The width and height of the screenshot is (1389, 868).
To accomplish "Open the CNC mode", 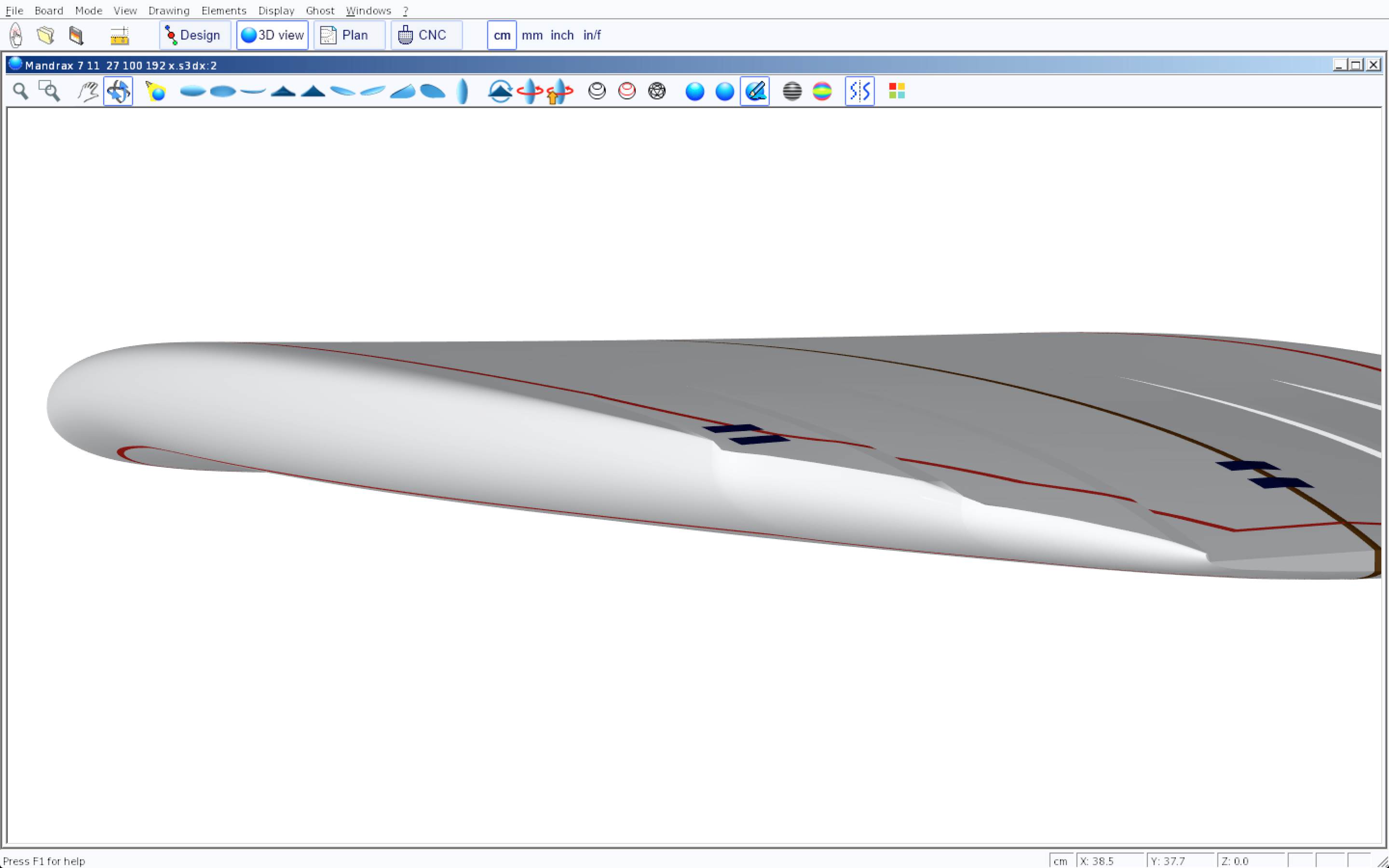I will pyautogui.click(x=426, y=35).
